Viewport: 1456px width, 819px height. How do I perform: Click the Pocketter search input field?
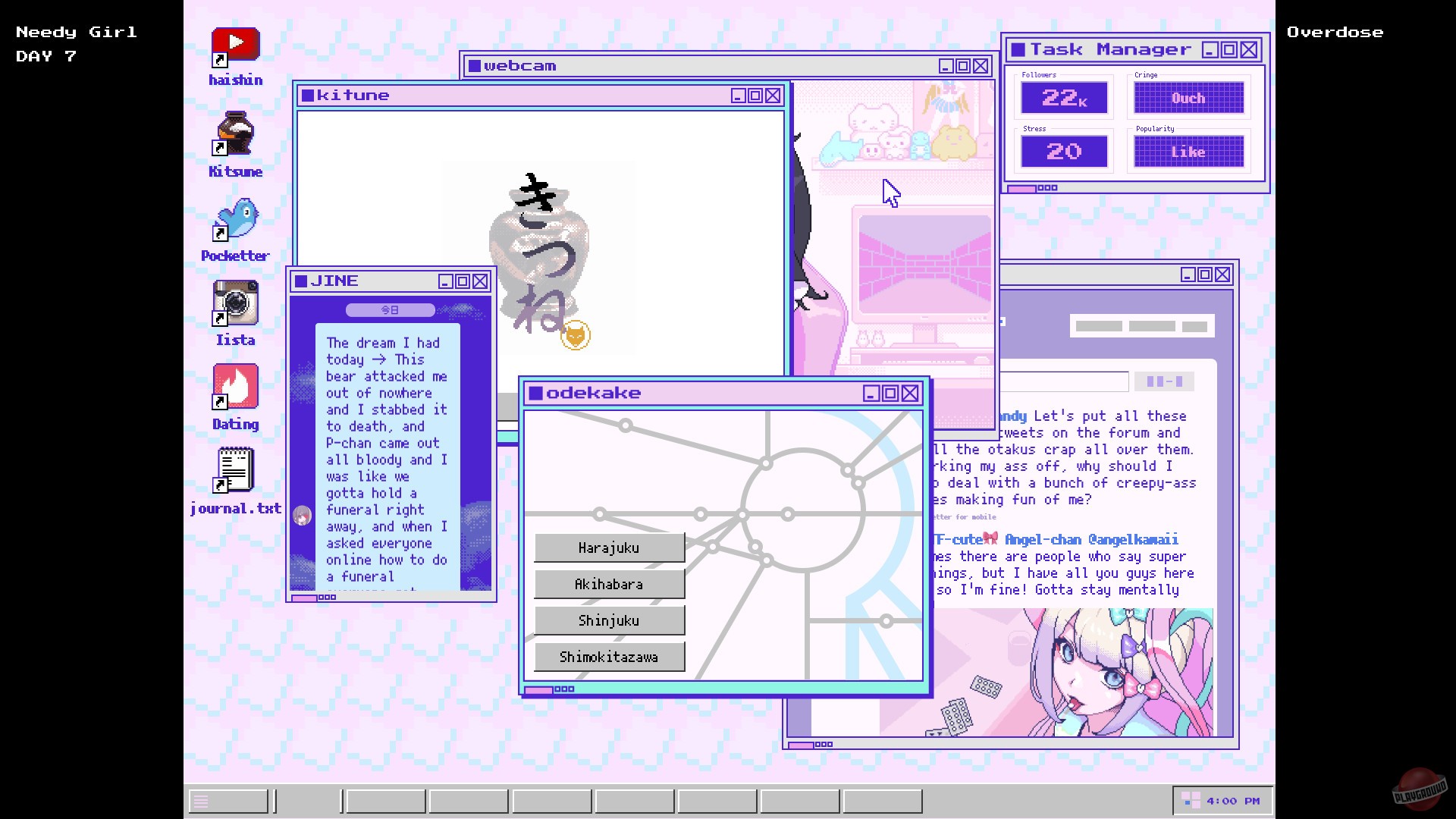(1063, 381)
